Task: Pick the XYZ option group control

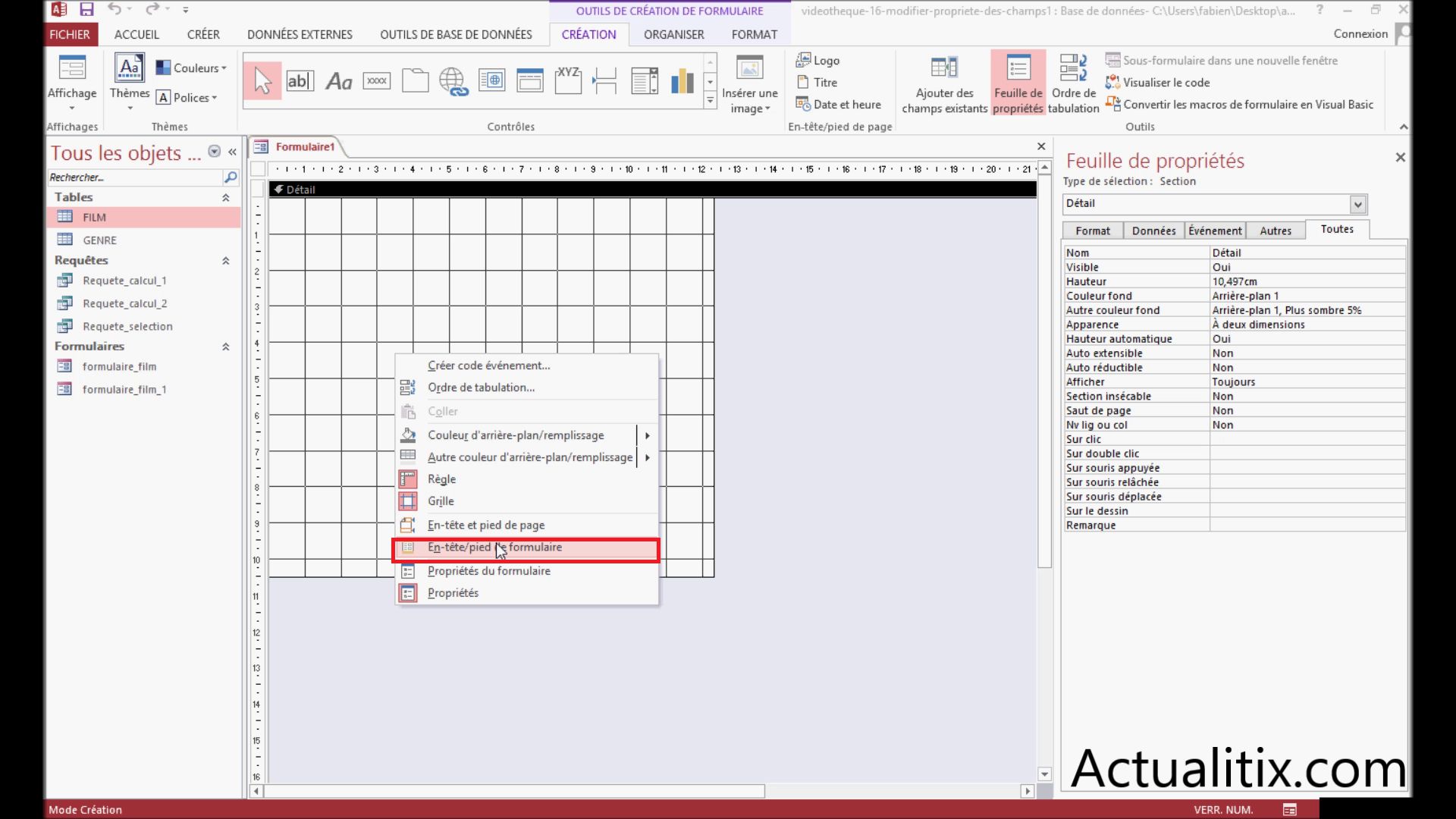Action: click(x=568, y=81)
